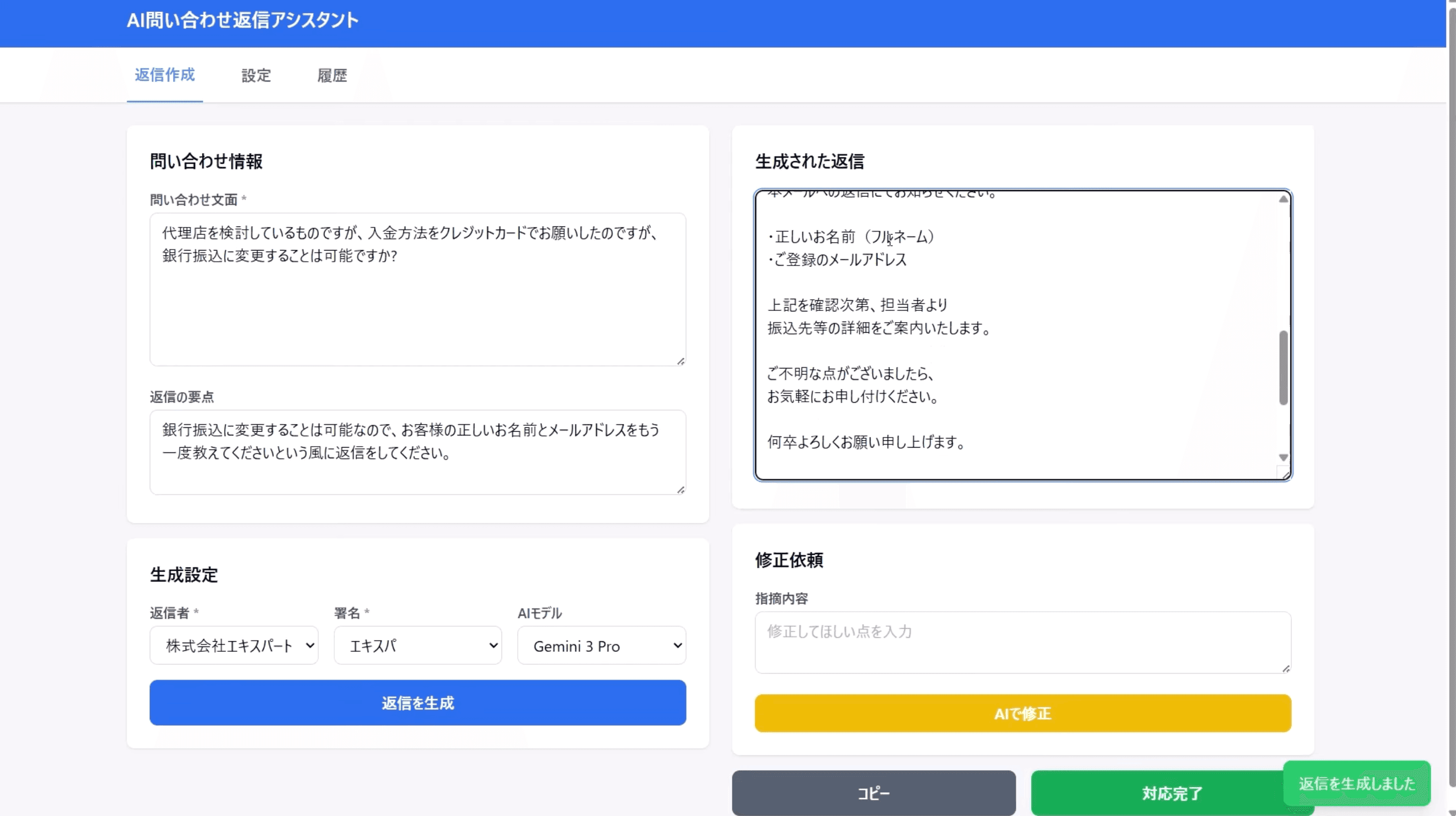Open the 返信者 dropdown showing 株式会社エキスパート
The height and width of the screenshot is (816, 1456).
coord(234,646)
